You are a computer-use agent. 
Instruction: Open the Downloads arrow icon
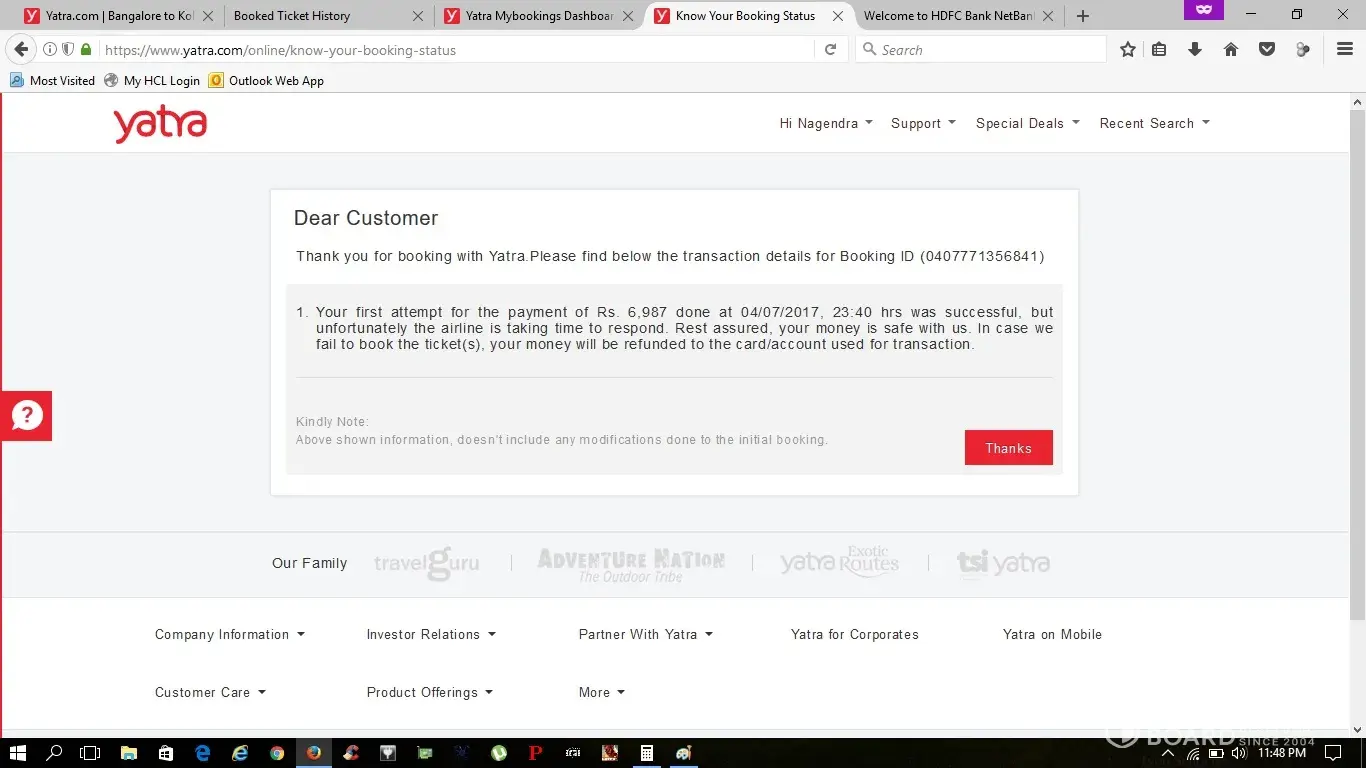click(x=1195, y=50)
